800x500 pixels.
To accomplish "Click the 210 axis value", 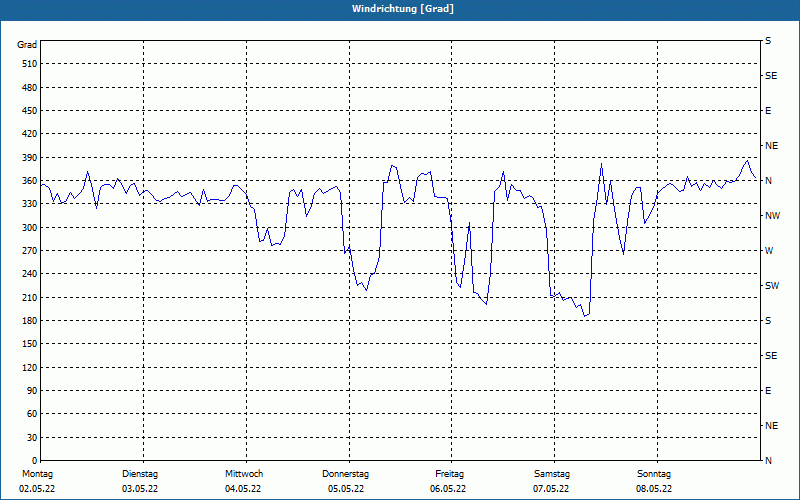I will (30, 297).
